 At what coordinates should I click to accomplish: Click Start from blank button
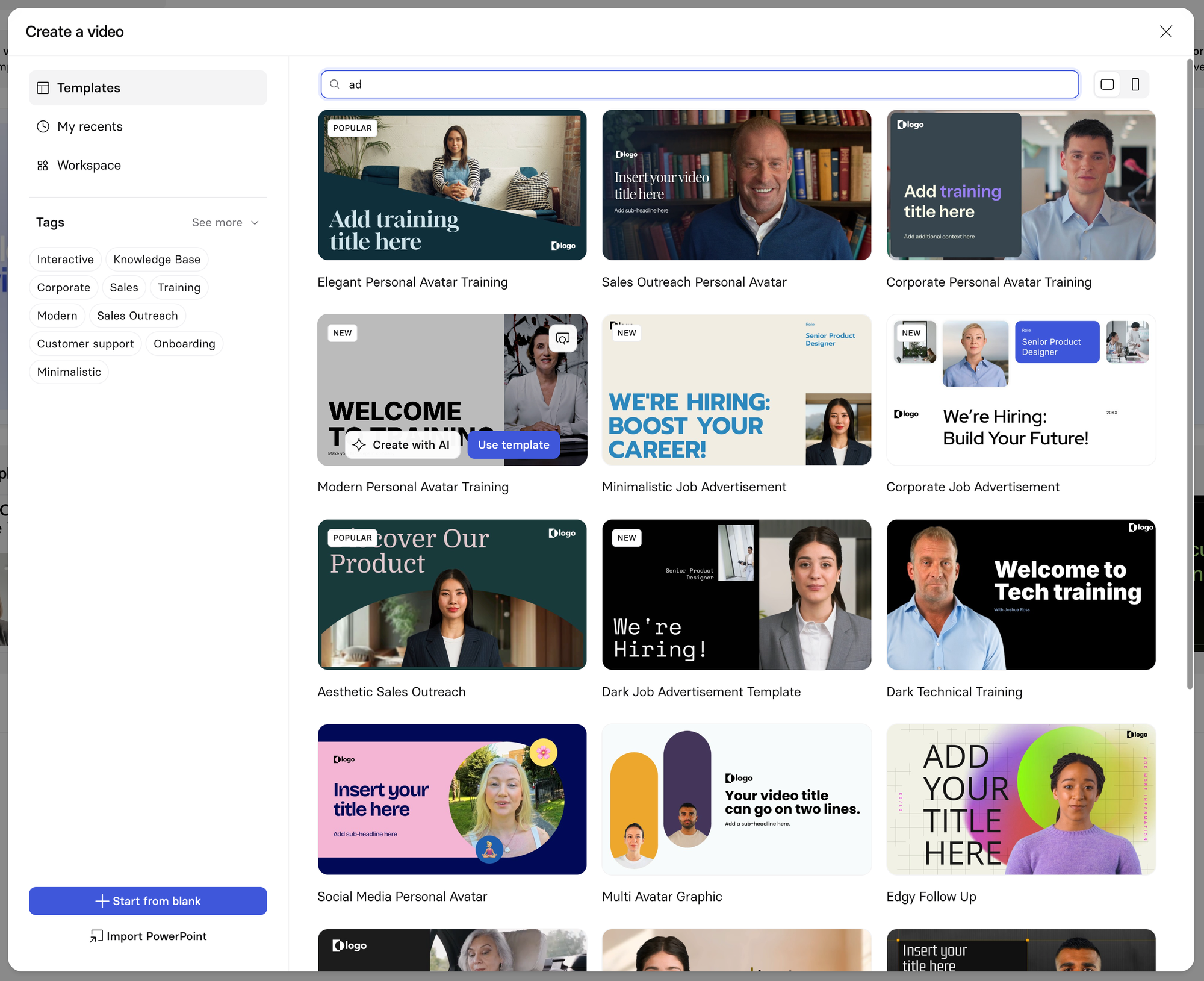(x=147, y=901)
